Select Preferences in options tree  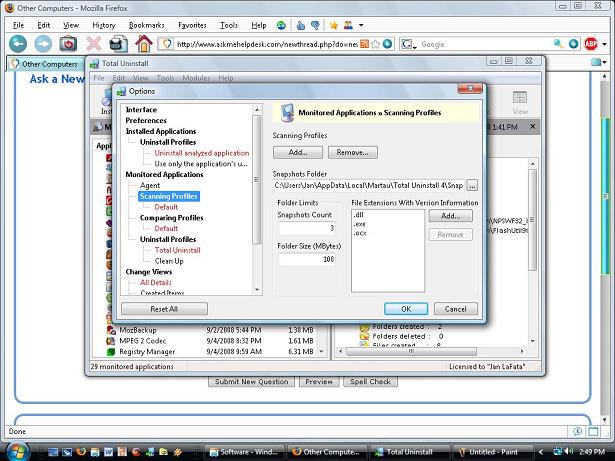(x=146, y=120)
